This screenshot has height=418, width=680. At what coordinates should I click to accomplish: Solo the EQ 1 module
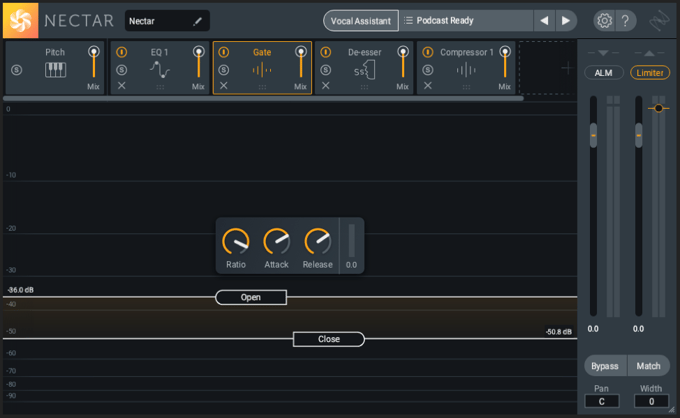[x=121, y=70]
